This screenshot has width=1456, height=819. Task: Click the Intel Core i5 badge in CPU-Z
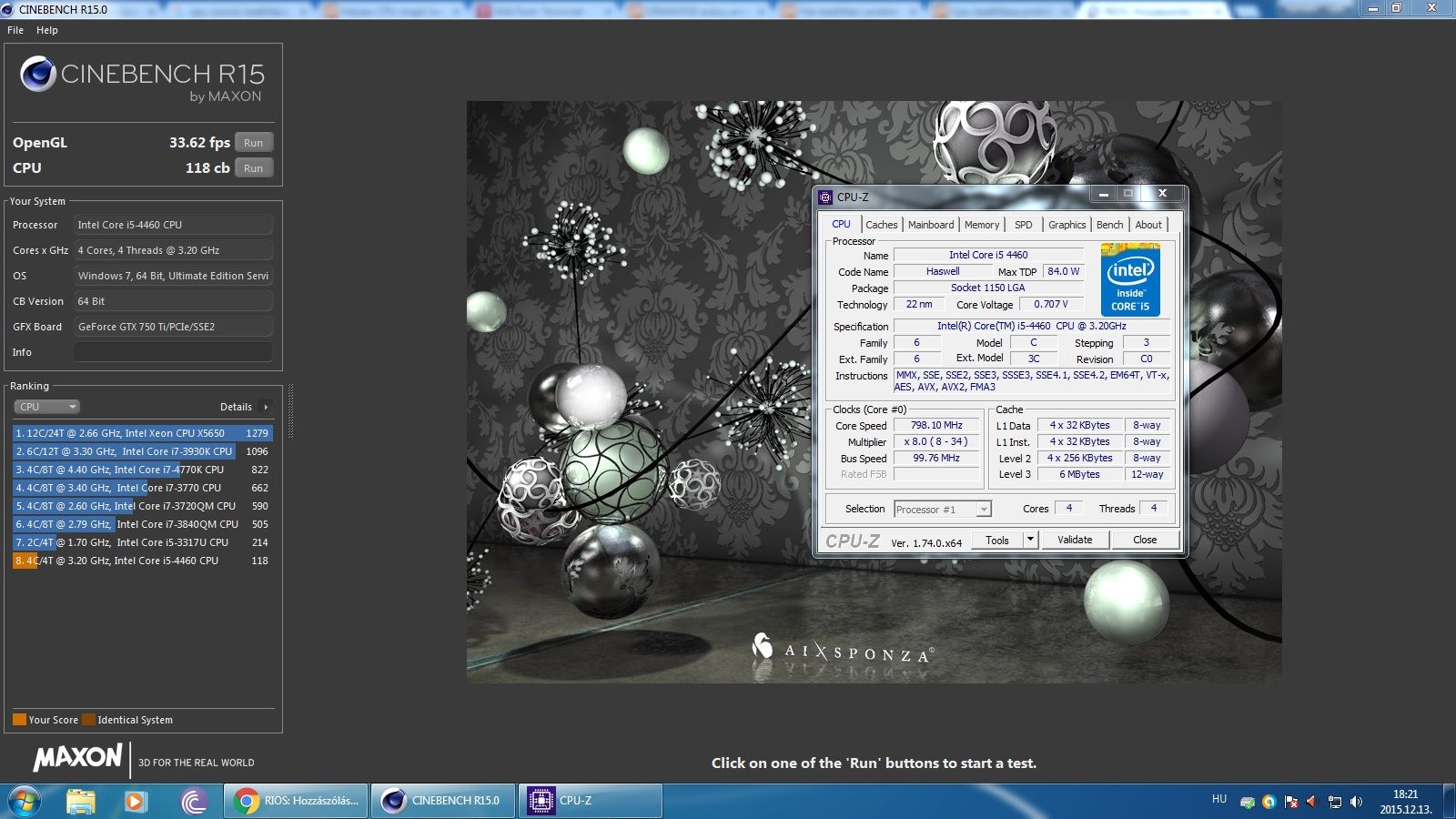(1130, 279)
